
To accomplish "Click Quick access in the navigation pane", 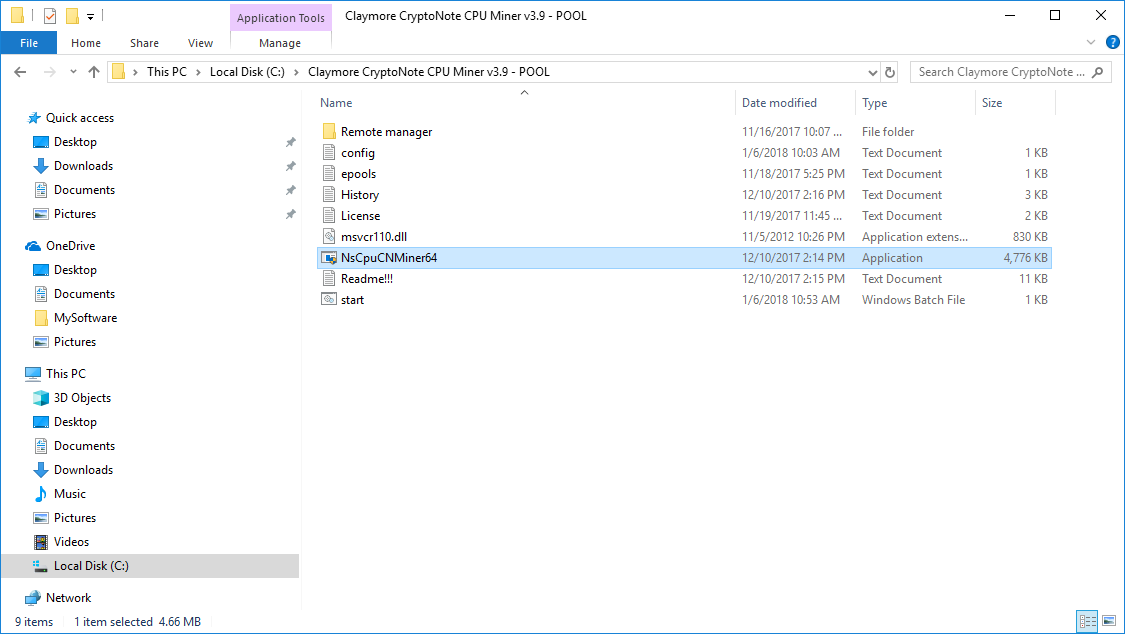I will (x=80, y=118).
